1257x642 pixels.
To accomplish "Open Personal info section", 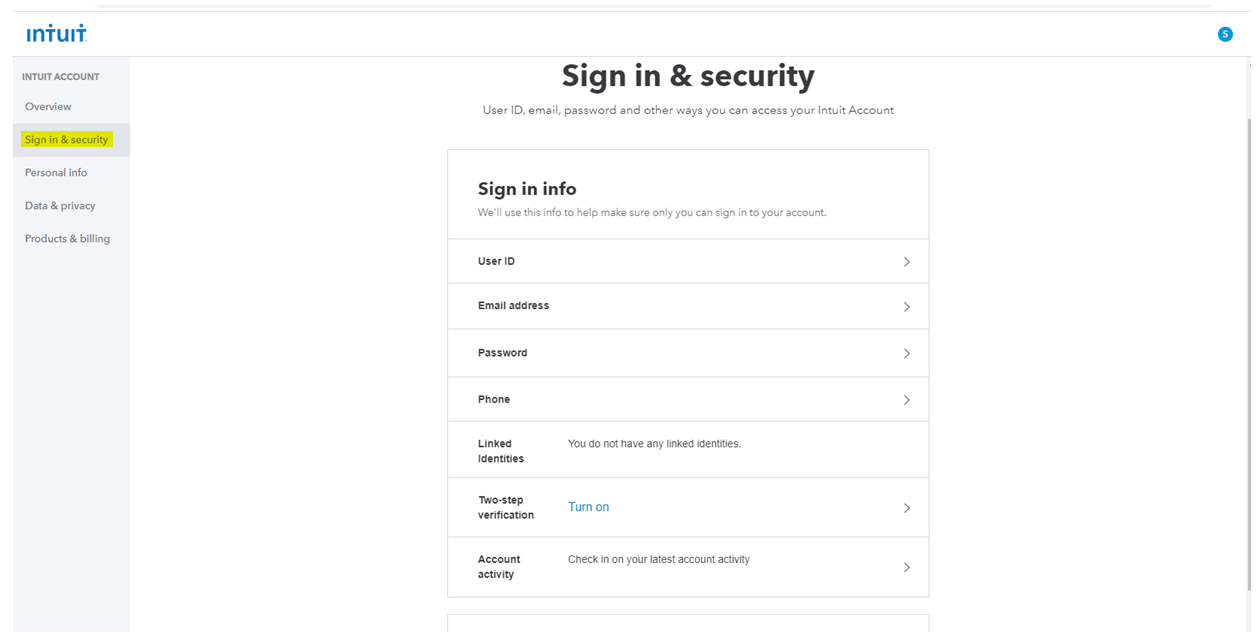I will click(x=56, y=172).
